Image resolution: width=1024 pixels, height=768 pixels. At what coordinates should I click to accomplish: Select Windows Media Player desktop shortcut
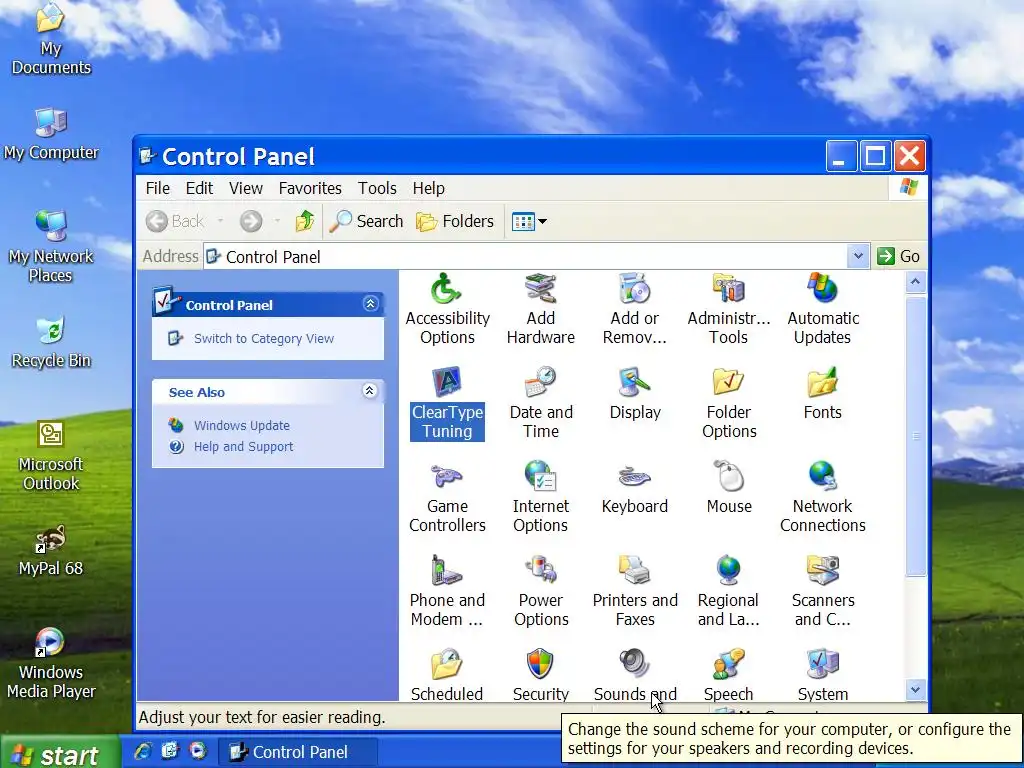[x=51, y=663]
